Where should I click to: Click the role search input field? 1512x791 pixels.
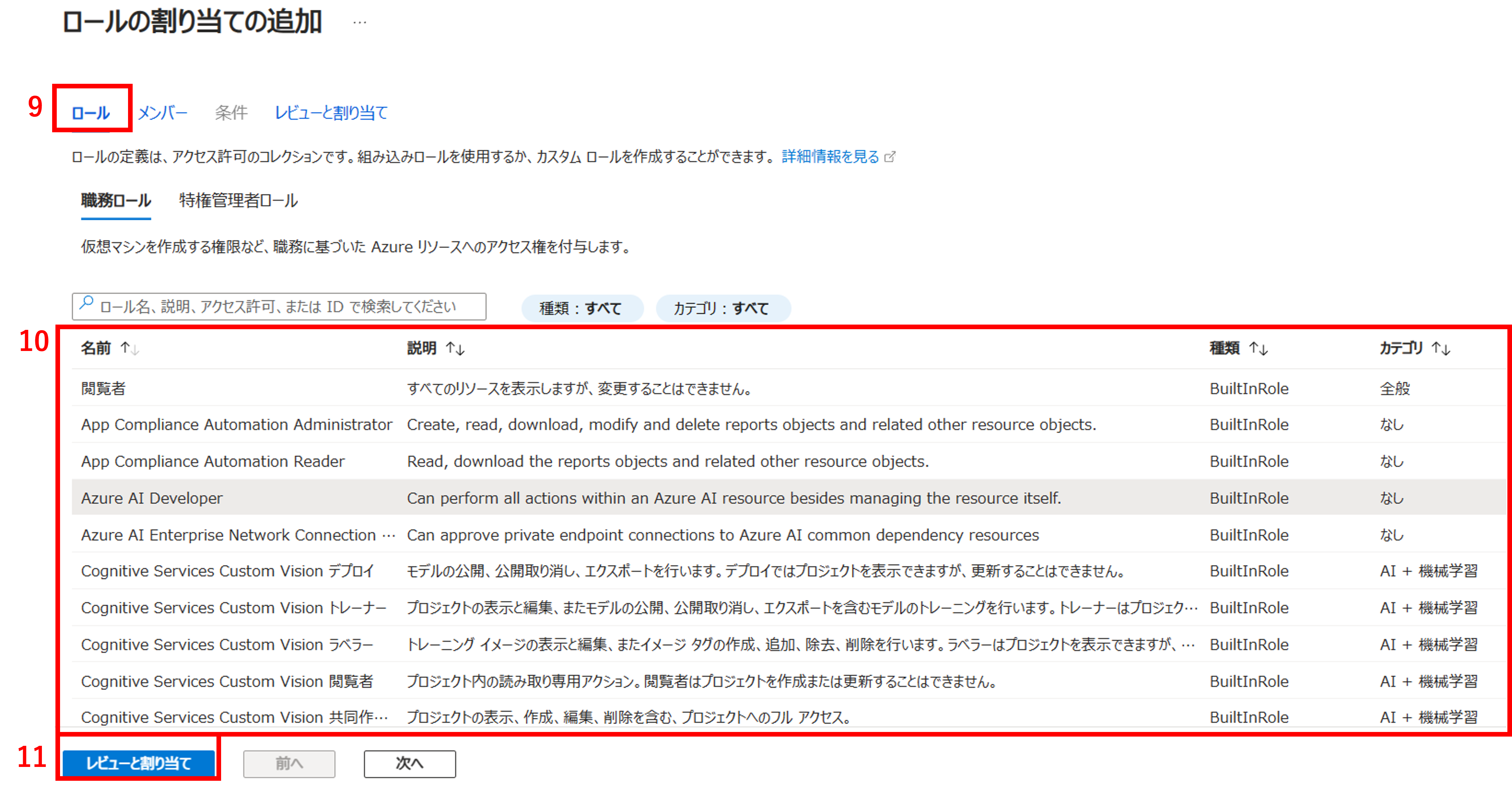pyautogui.click(x=279, y=306)
